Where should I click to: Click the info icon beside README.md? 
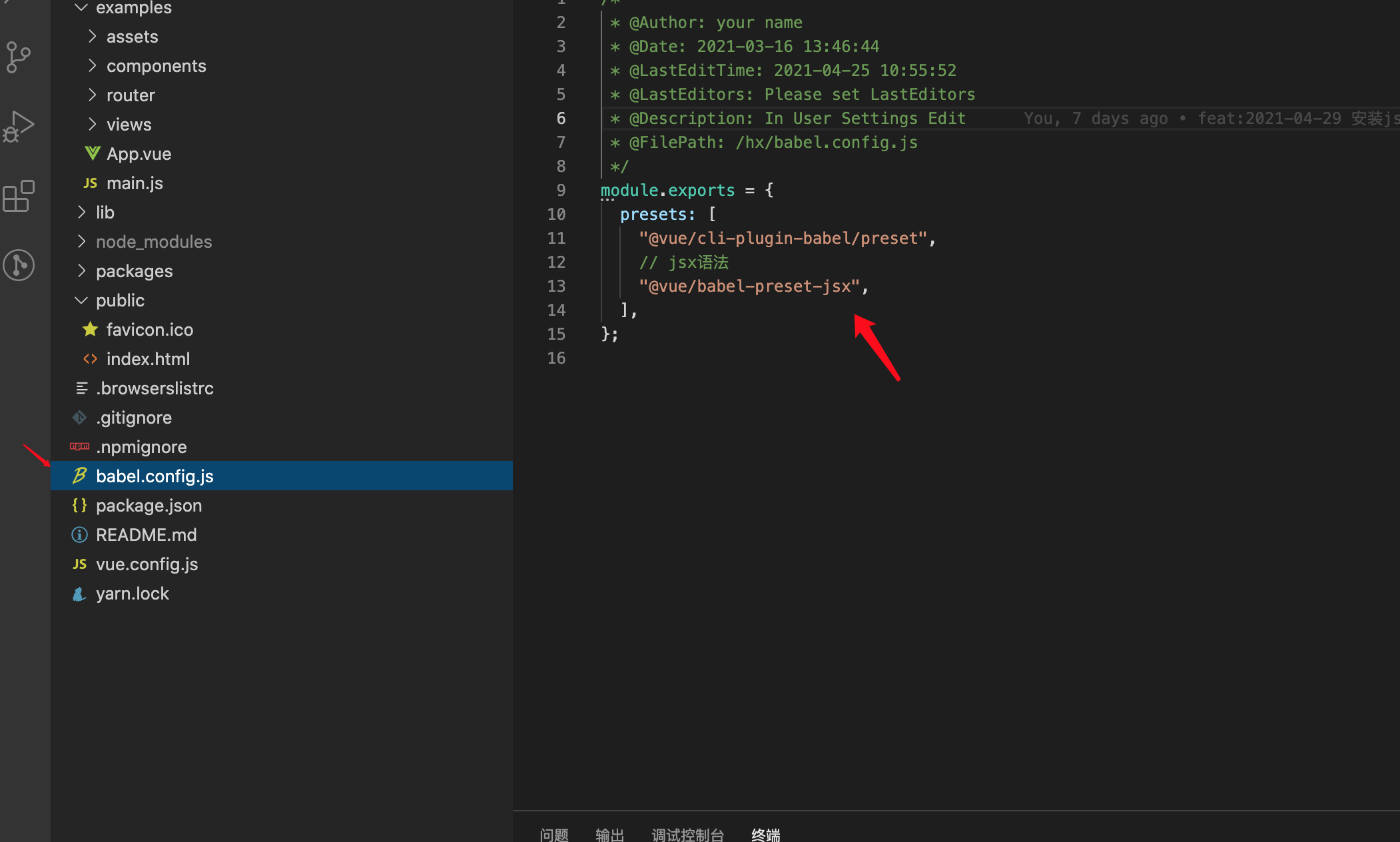[x=79, y=534]
